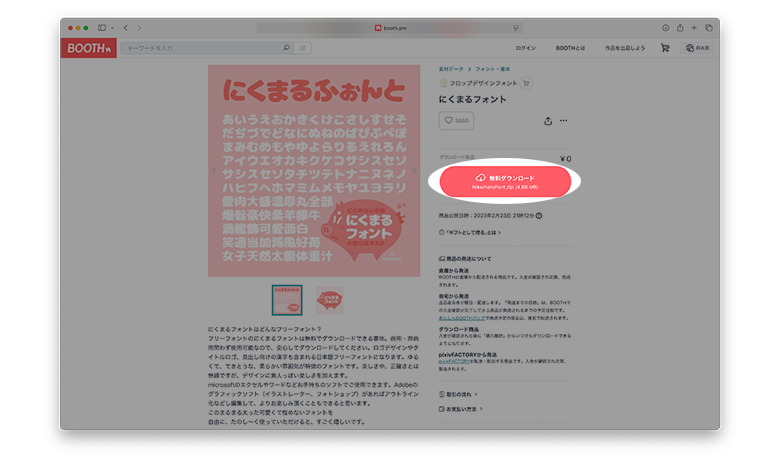Click the ダウンロード商品 label above price
780x455 pixels.
(457, 157)
